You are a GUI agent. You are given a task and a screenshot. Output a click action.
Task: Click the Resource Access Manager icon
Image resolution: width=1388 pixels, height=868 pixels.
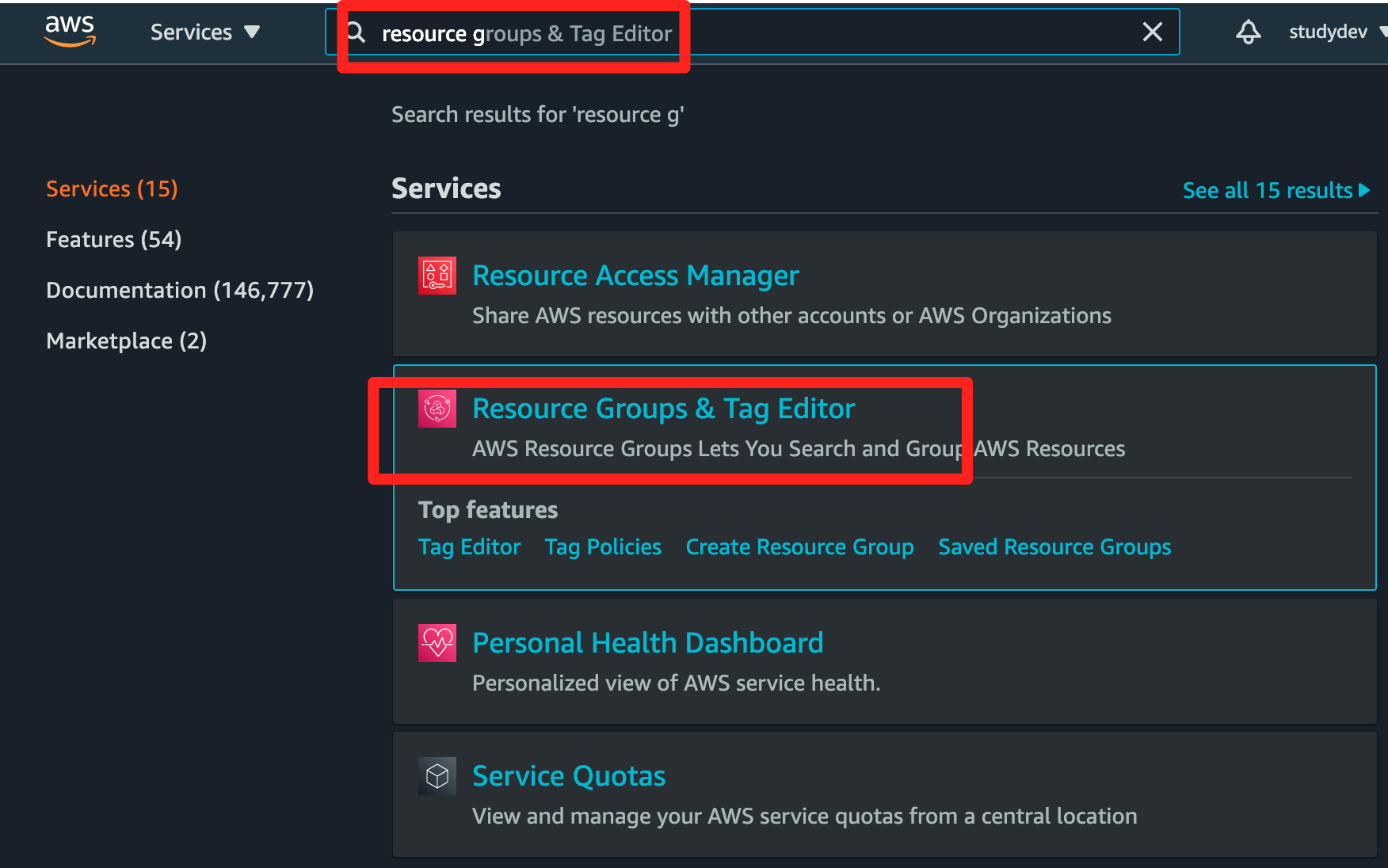click(x=437, y=276)
